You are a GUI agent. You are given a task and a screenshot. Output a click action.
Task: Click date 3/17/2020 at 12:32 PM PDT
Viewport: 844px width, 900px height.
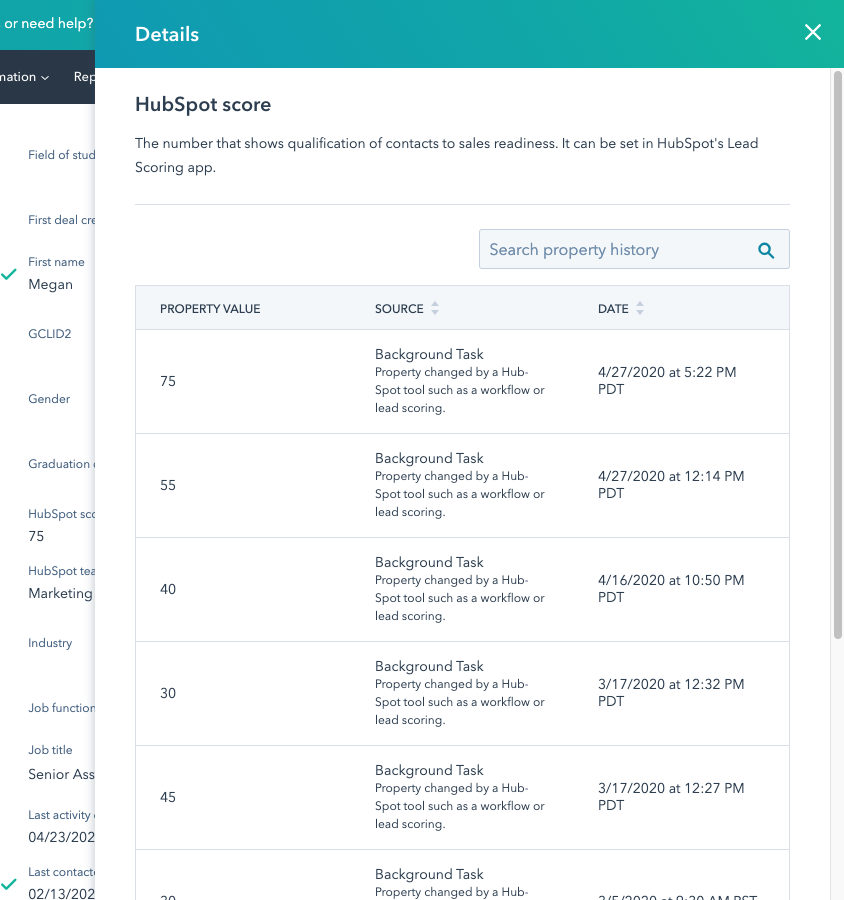point(671,692)
